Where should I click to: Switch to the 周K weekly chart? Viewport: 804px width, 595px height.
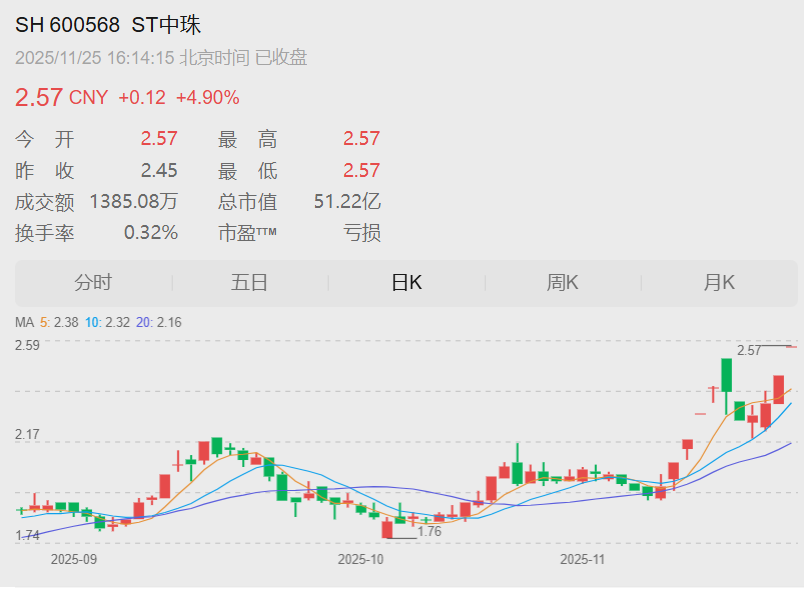[563, 283]
